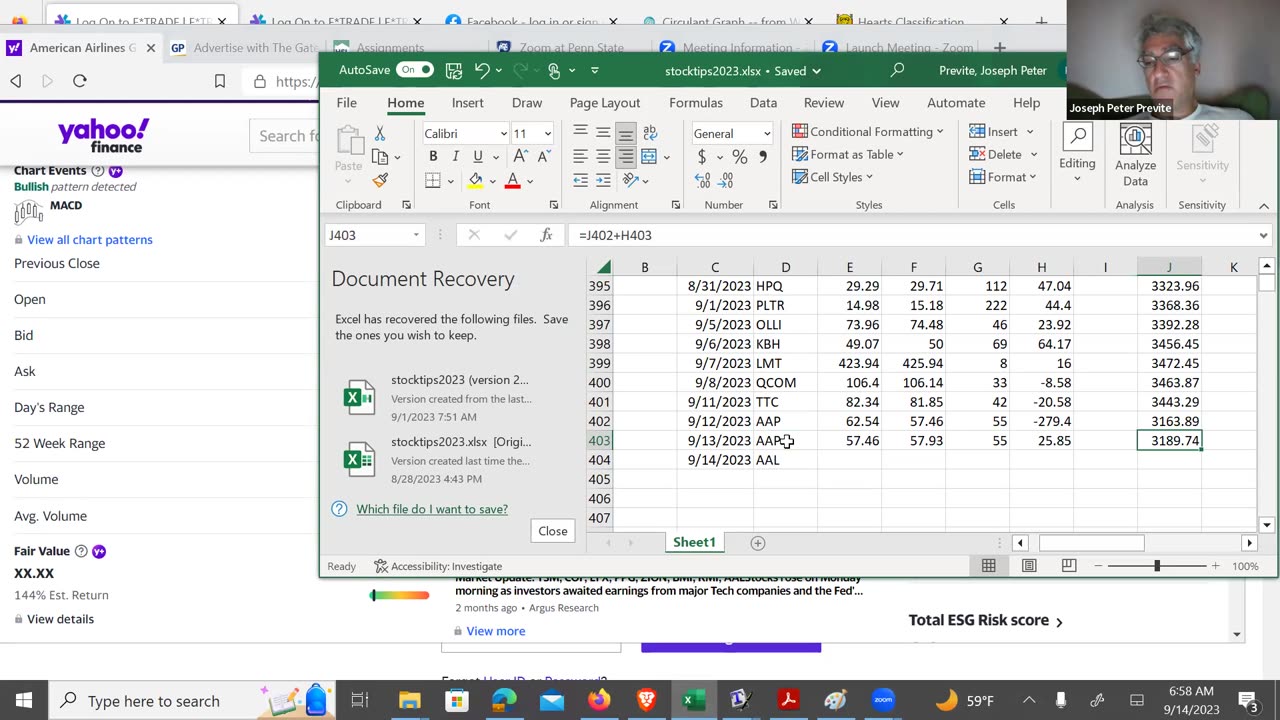
Task: Adjust the zoom slider in status bar
Action: point(1157,566)
